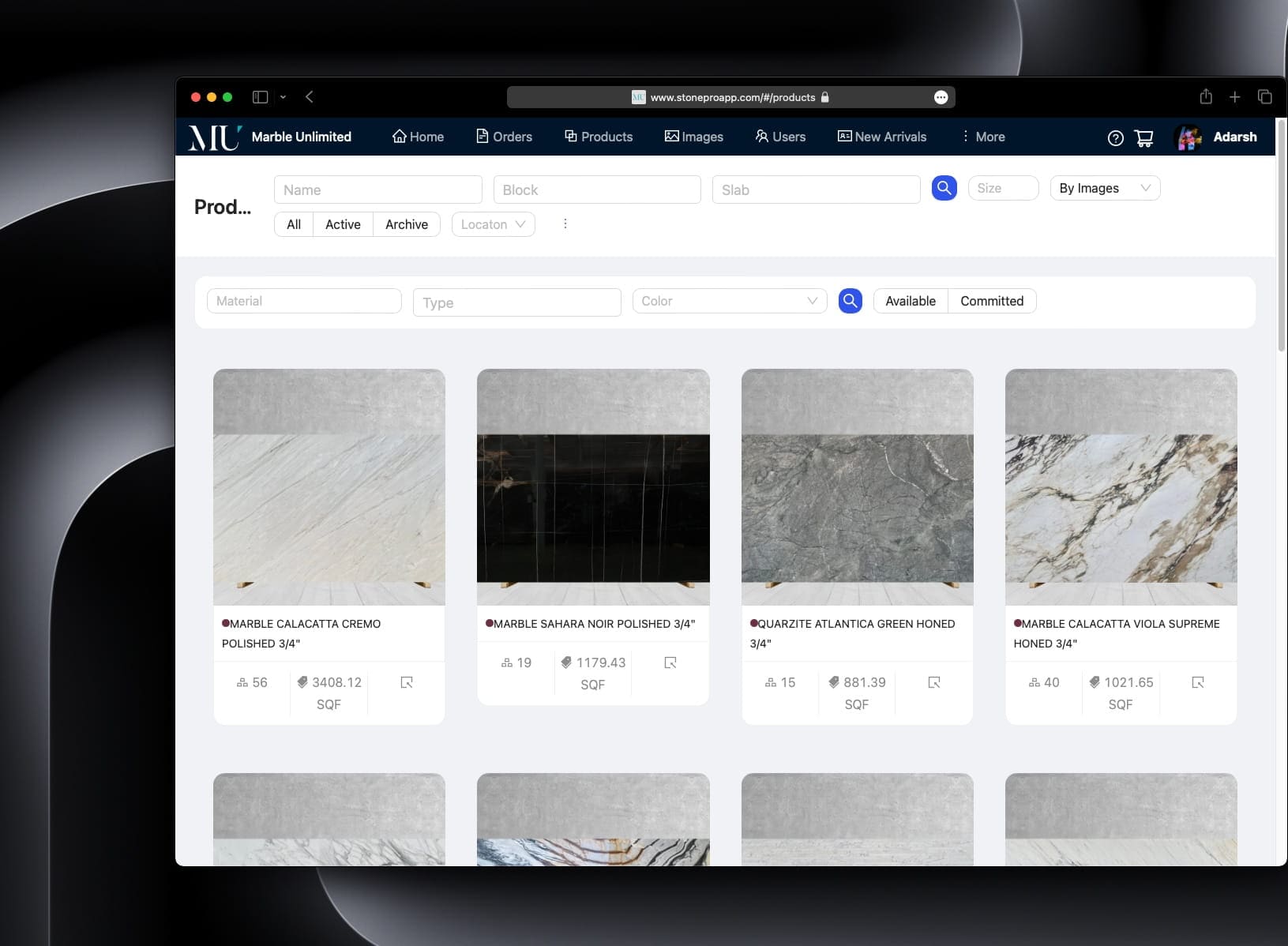Image resolution: width=1288 pixels, height=946 pixels.
Task: Open the By Images view dropdown
Action: coord(1105,188)
